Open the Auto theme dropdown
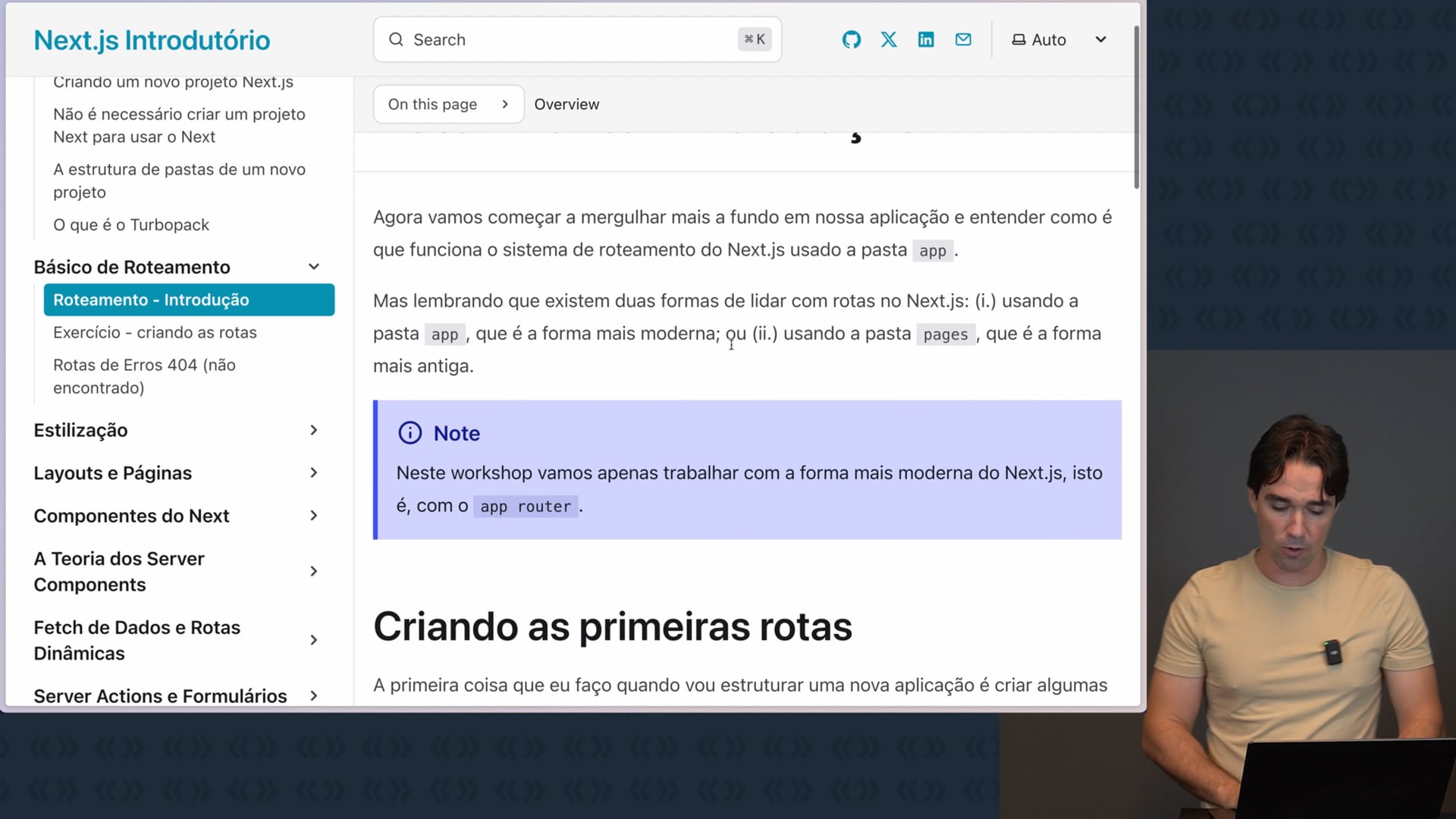 pos(1100,39)
